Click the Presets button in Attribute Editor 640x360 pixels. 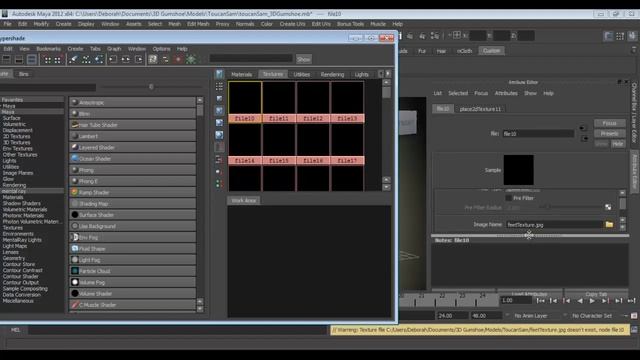point(609,133)
